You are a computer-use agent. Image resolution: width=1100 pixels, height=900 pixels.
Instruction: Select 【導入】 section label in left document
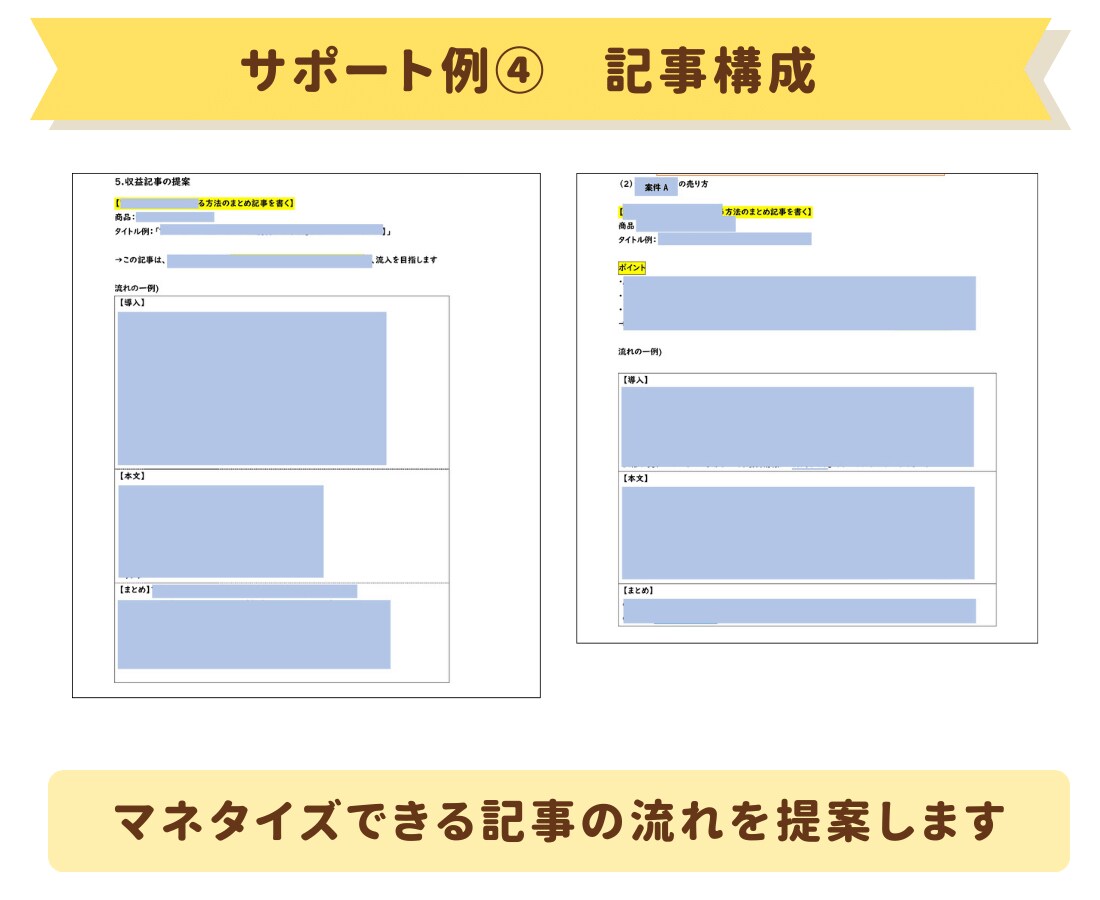[132, 303]
